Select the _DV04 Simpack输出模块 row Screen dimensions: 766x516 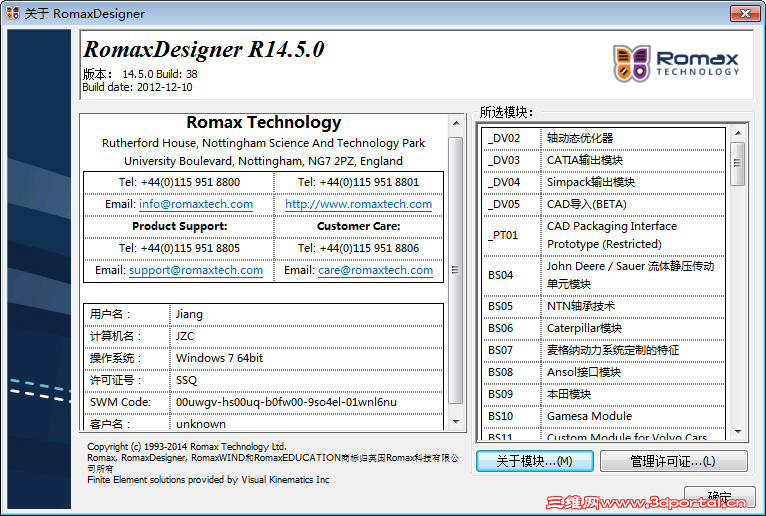(604, 182)
